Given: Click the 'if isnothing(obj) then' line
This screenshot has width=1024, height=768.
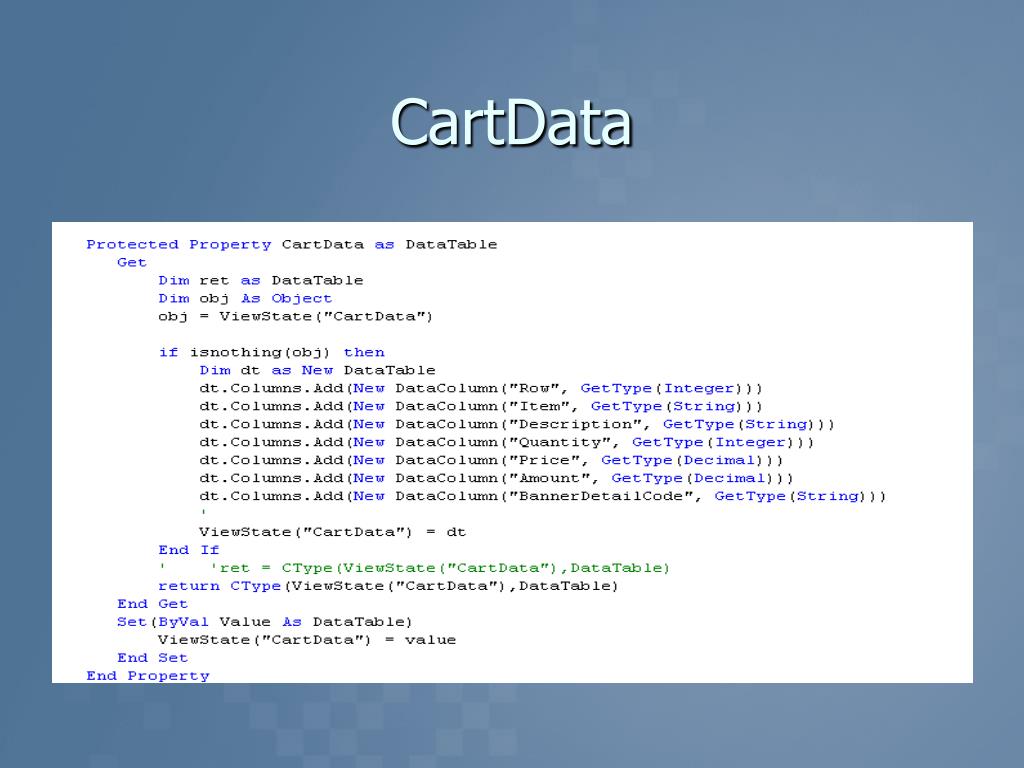Looking at the screenshot, I should pyautogui.click(x=272, y=352).
